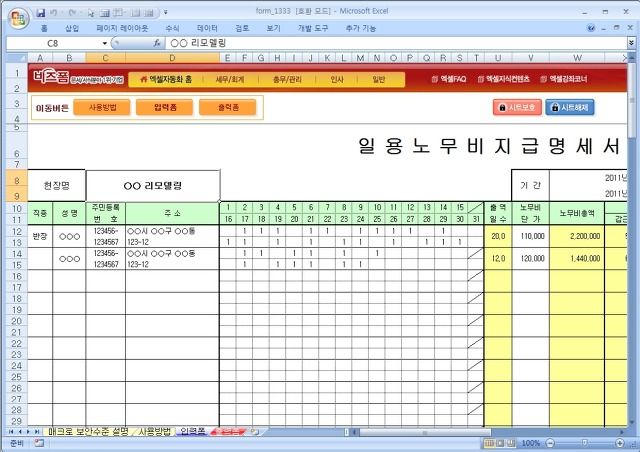Viewport: 640px width, 452px height.
Task: Open the quick access toolbar customize dropdown
Action: coord(166,13)
